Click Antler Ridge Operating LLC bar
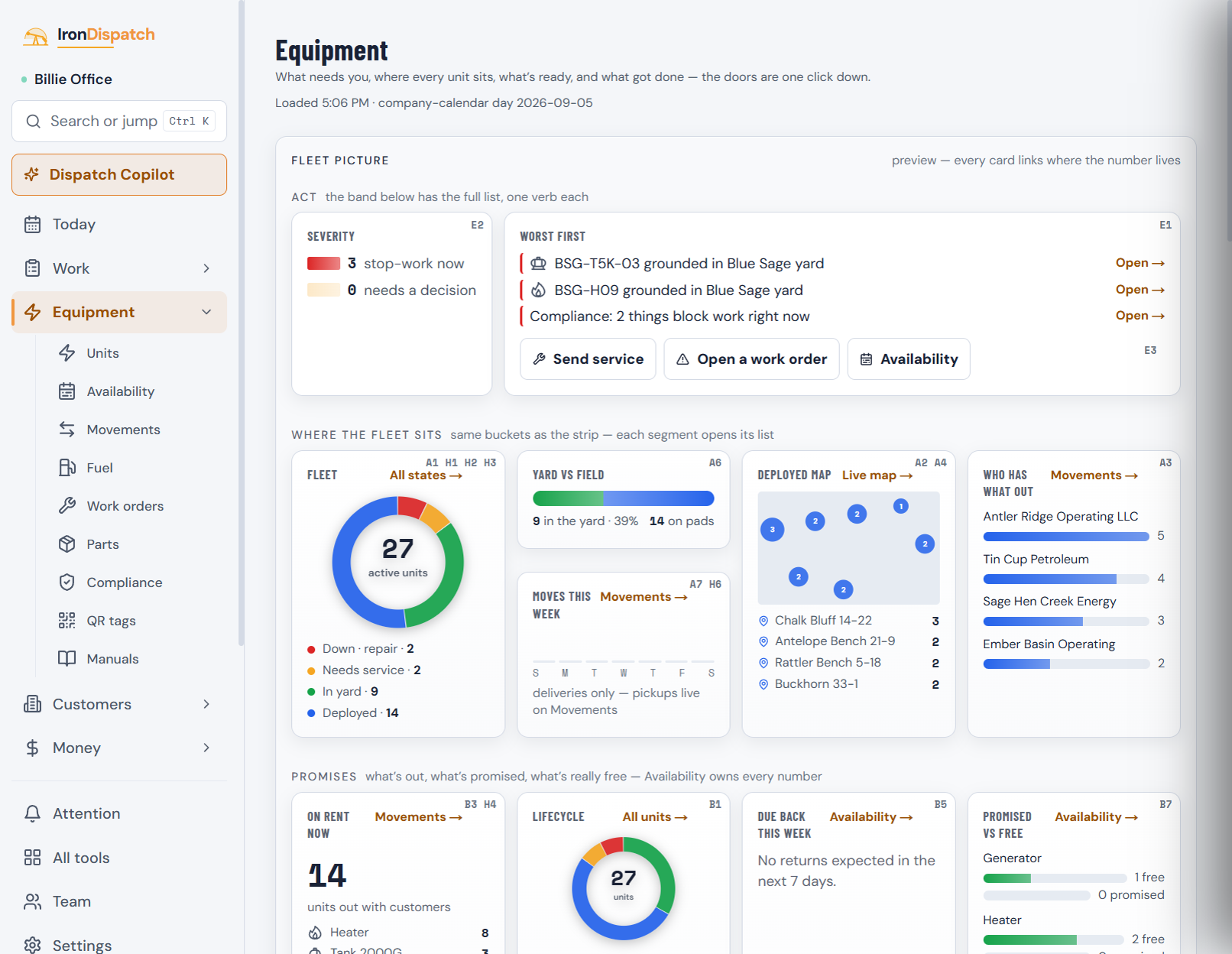The height and width of the screenshot is (954, 1232). point(1066,537)
